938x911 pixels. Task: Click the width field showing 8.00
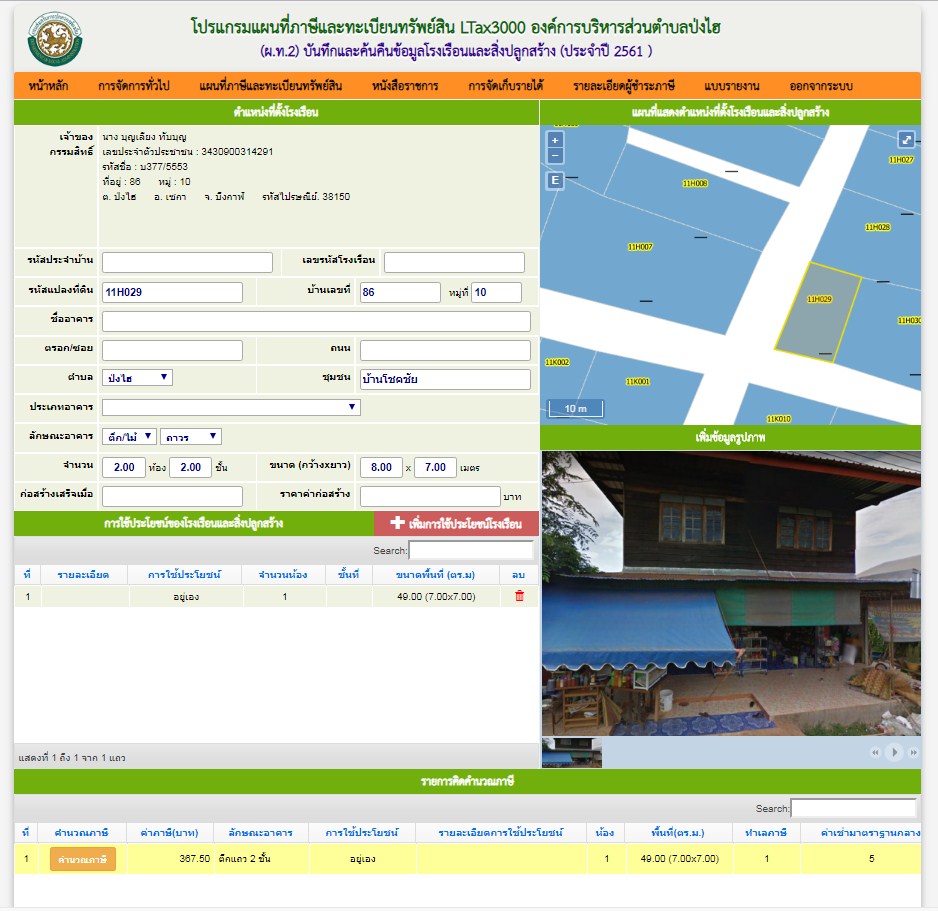click(x=381, y=467)
